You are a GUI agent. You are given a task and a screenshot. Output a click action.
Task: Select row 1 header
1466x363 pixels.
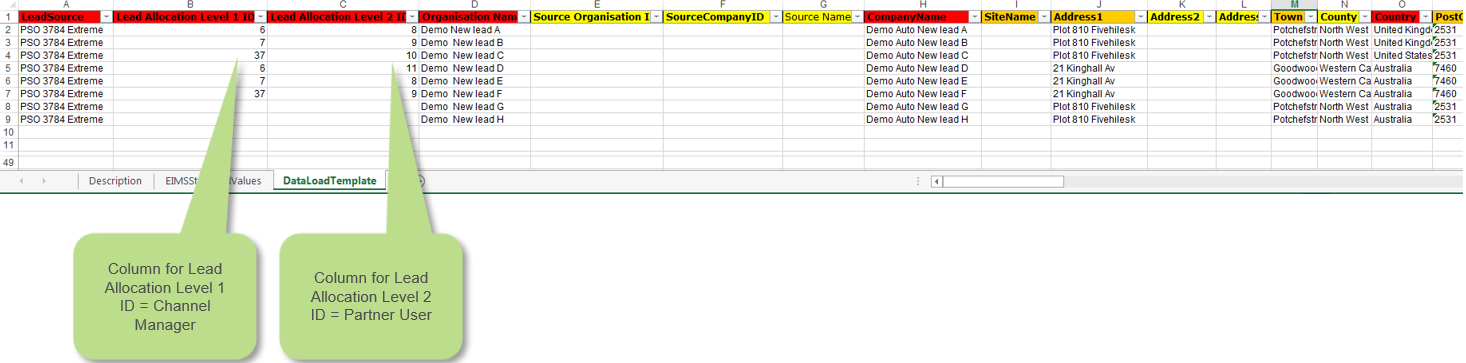(x=8, y=18)
